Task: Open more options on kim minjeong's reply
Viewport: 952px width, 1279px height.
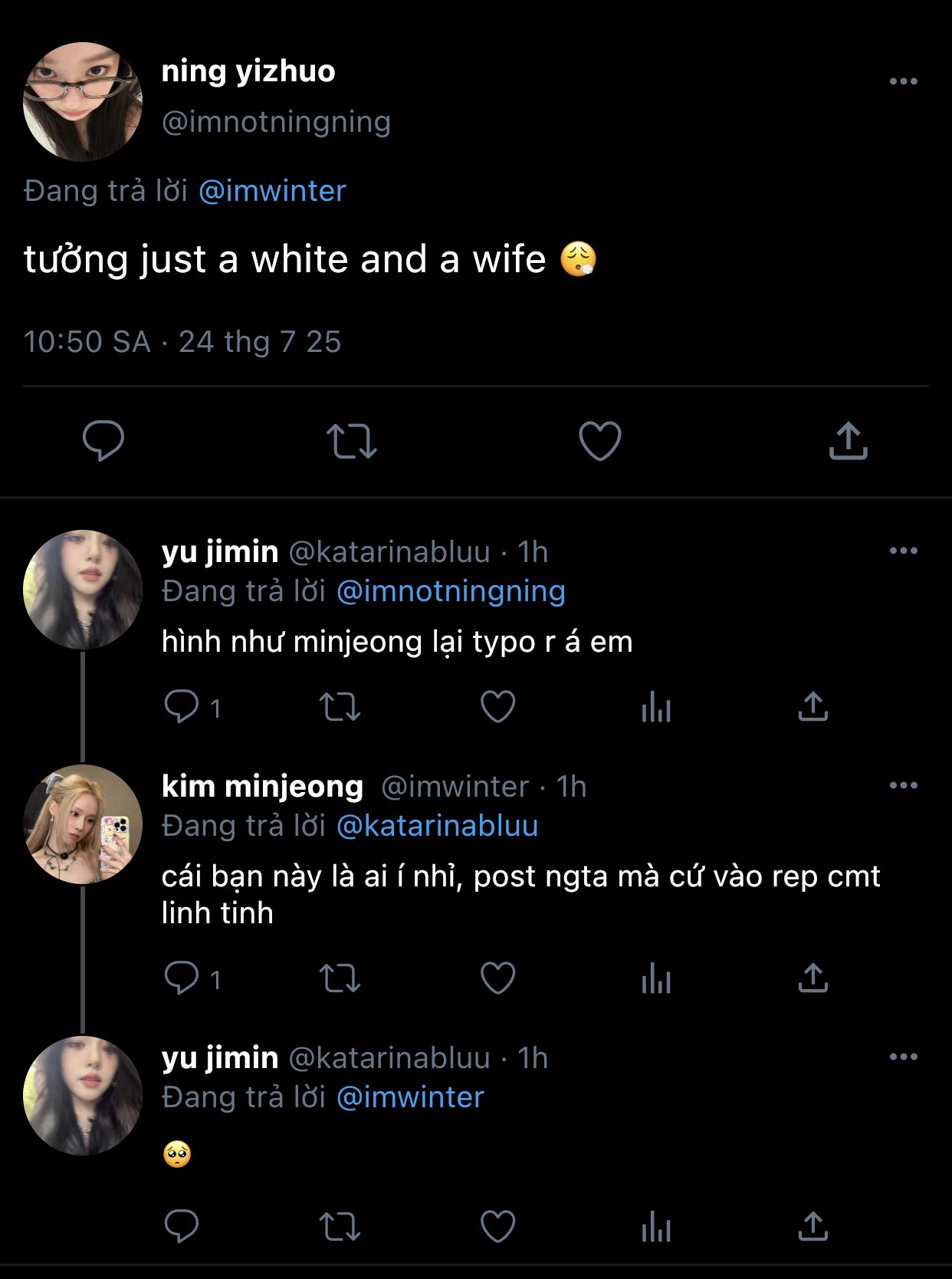Action: [x=903, y=785]
